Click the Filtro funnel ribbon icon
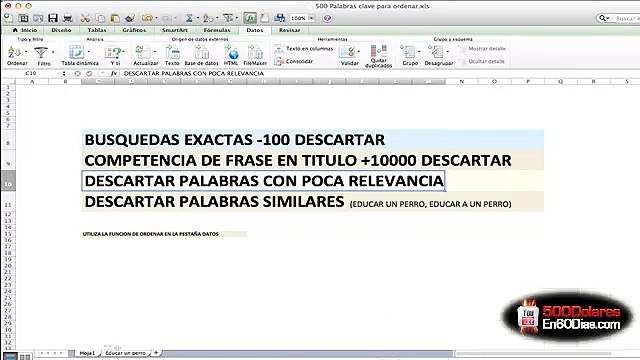This screenshot has height=360, width=640. tap(40, 52)
